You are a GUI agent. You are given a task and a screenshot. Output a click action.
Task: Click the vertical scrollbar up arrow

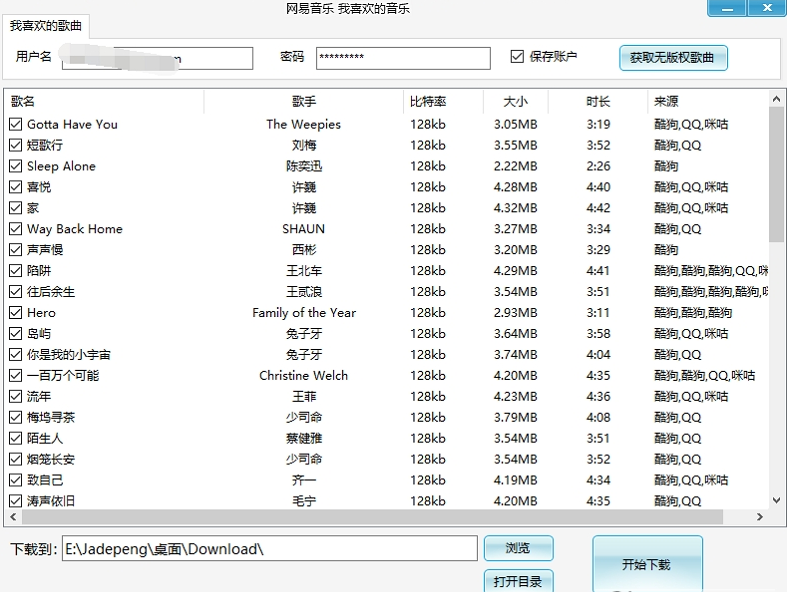(x=776, y=99)
